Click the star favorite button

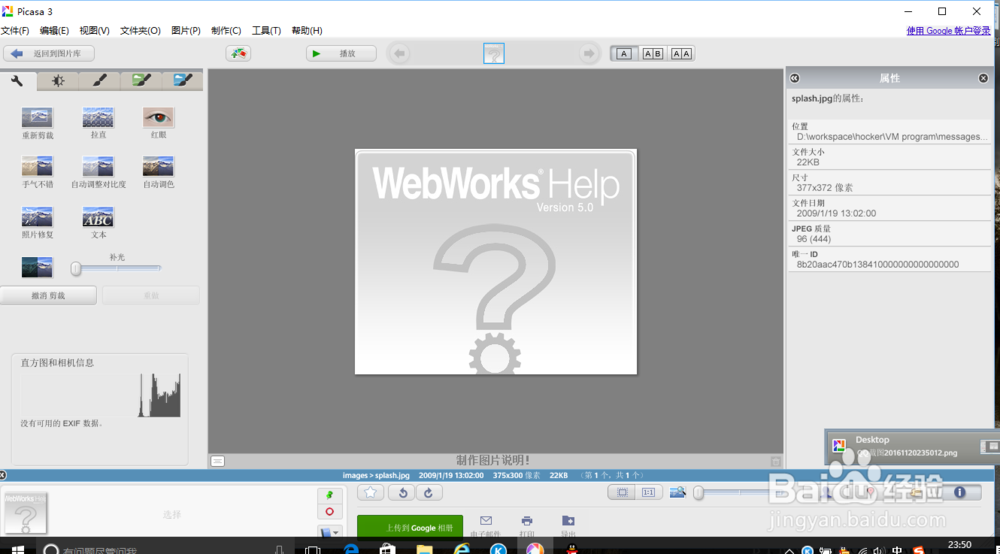371,492
